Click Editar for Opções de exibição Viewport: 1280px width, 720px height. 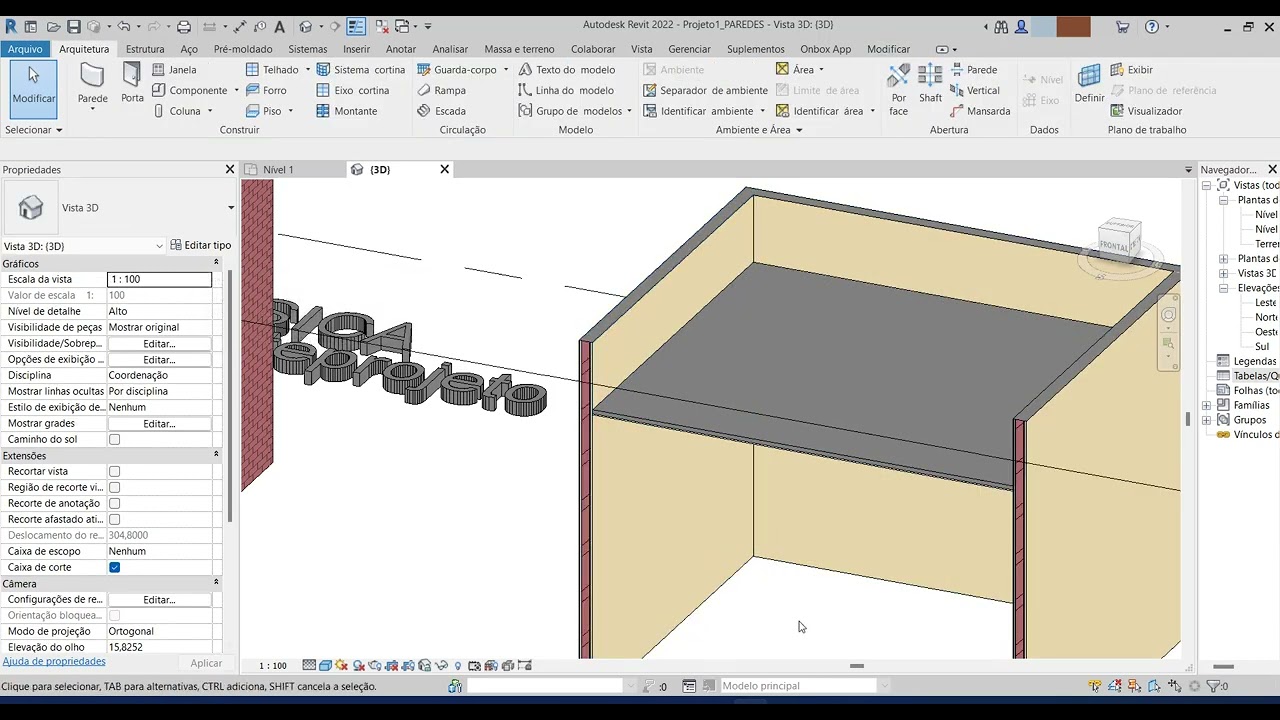(x=159, y=359)
